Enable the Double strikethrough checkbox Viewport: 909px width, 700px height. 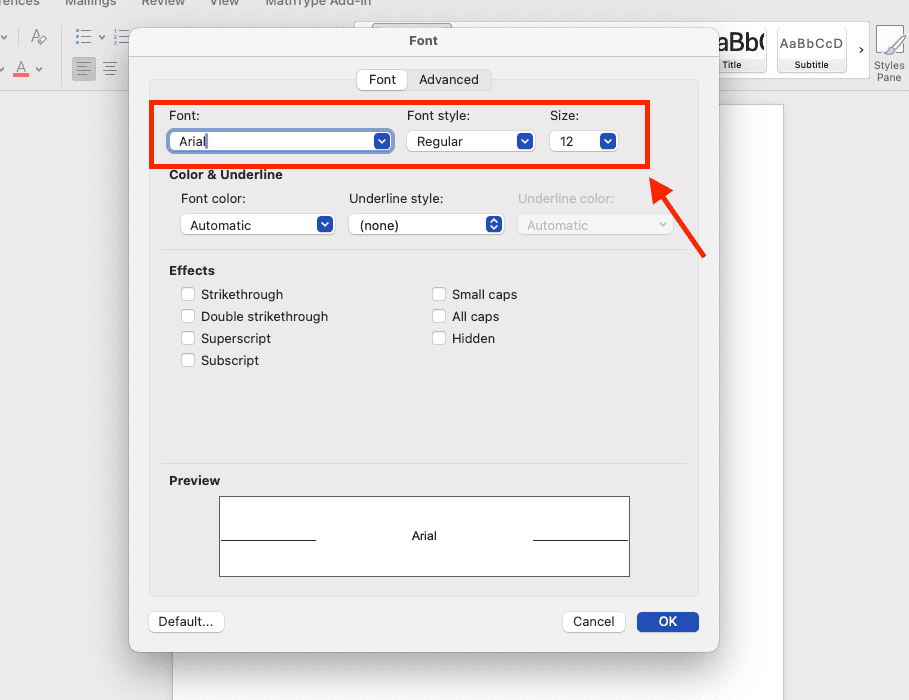[188, 316]
